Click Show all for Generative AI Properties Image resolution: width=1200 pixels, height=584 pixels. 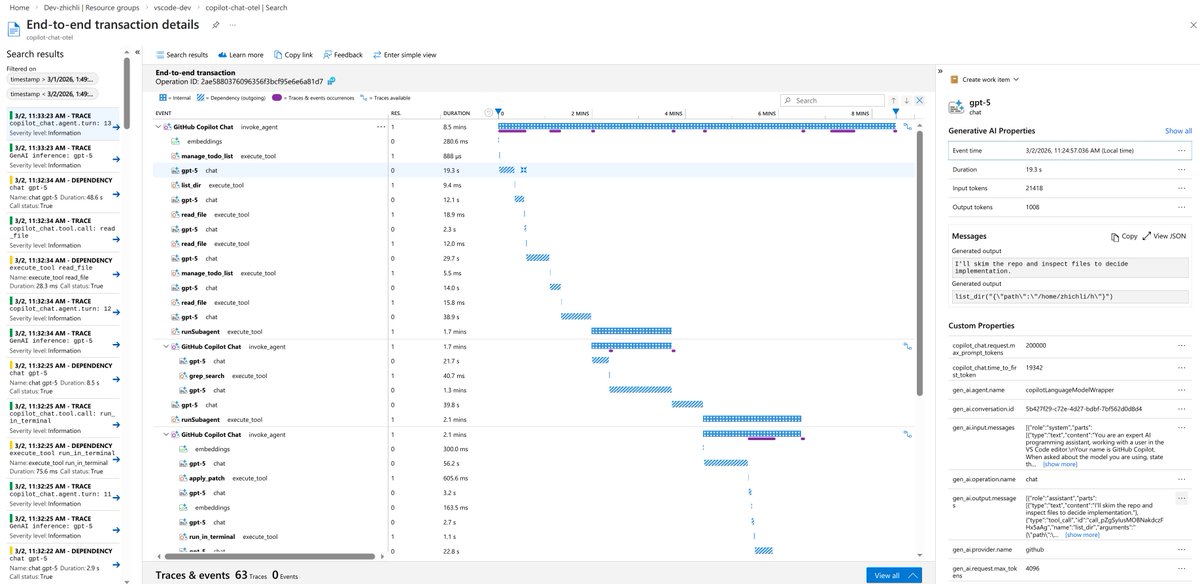[1178, 131]
